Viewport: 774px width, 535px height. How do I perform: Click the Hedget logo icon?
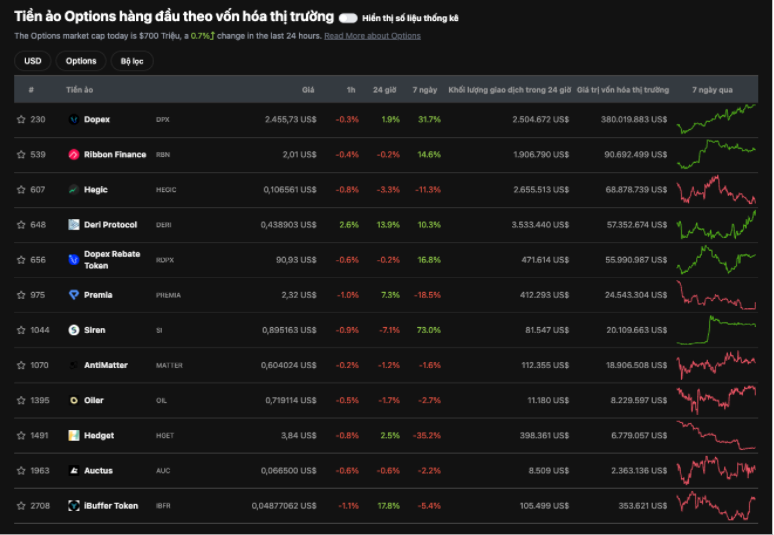tap(74, 436)
